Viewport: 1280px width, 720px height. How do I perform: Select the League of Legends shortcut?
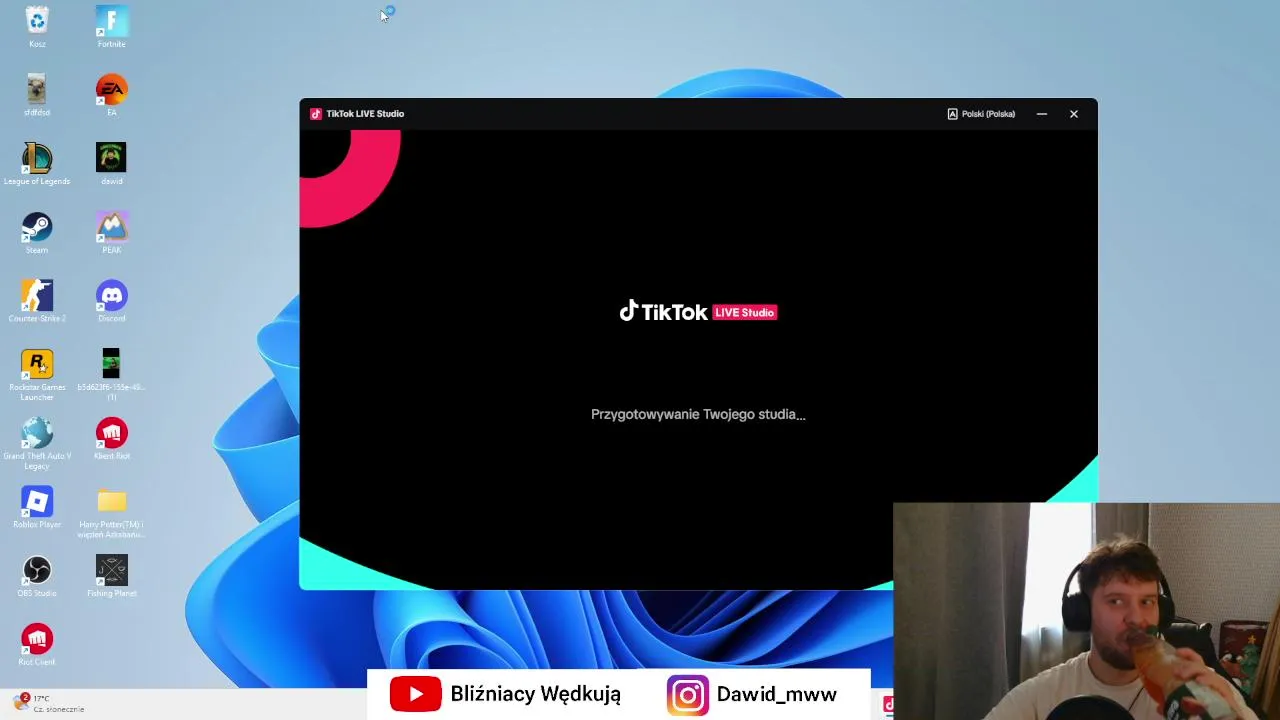[x=37, y=164]
